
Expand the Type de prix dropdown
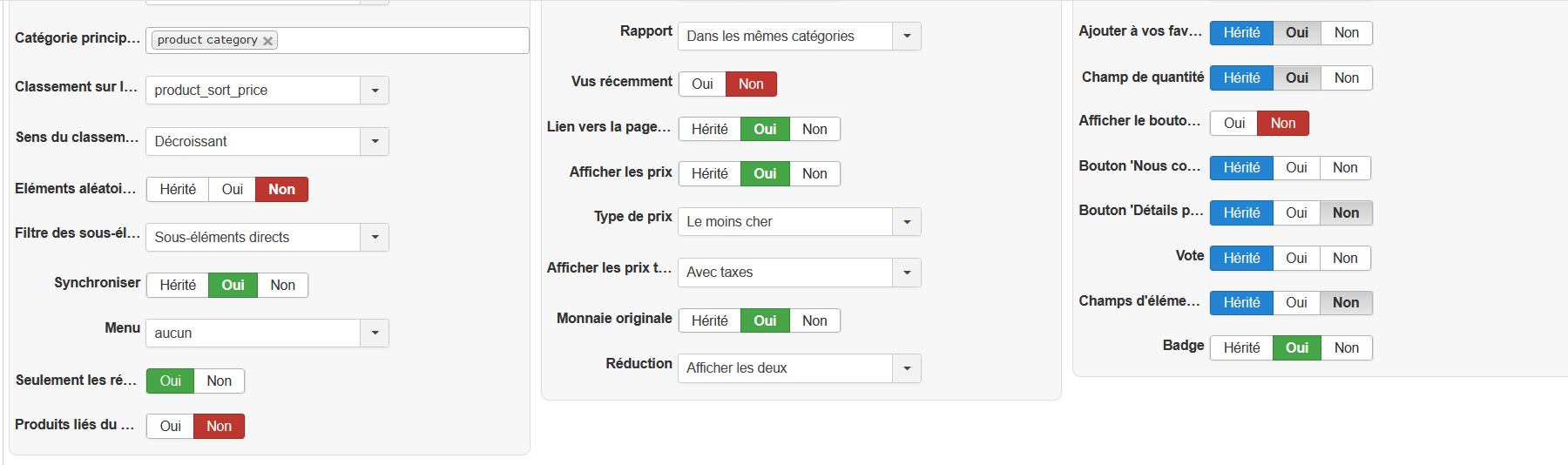click(x=907, y=222)
